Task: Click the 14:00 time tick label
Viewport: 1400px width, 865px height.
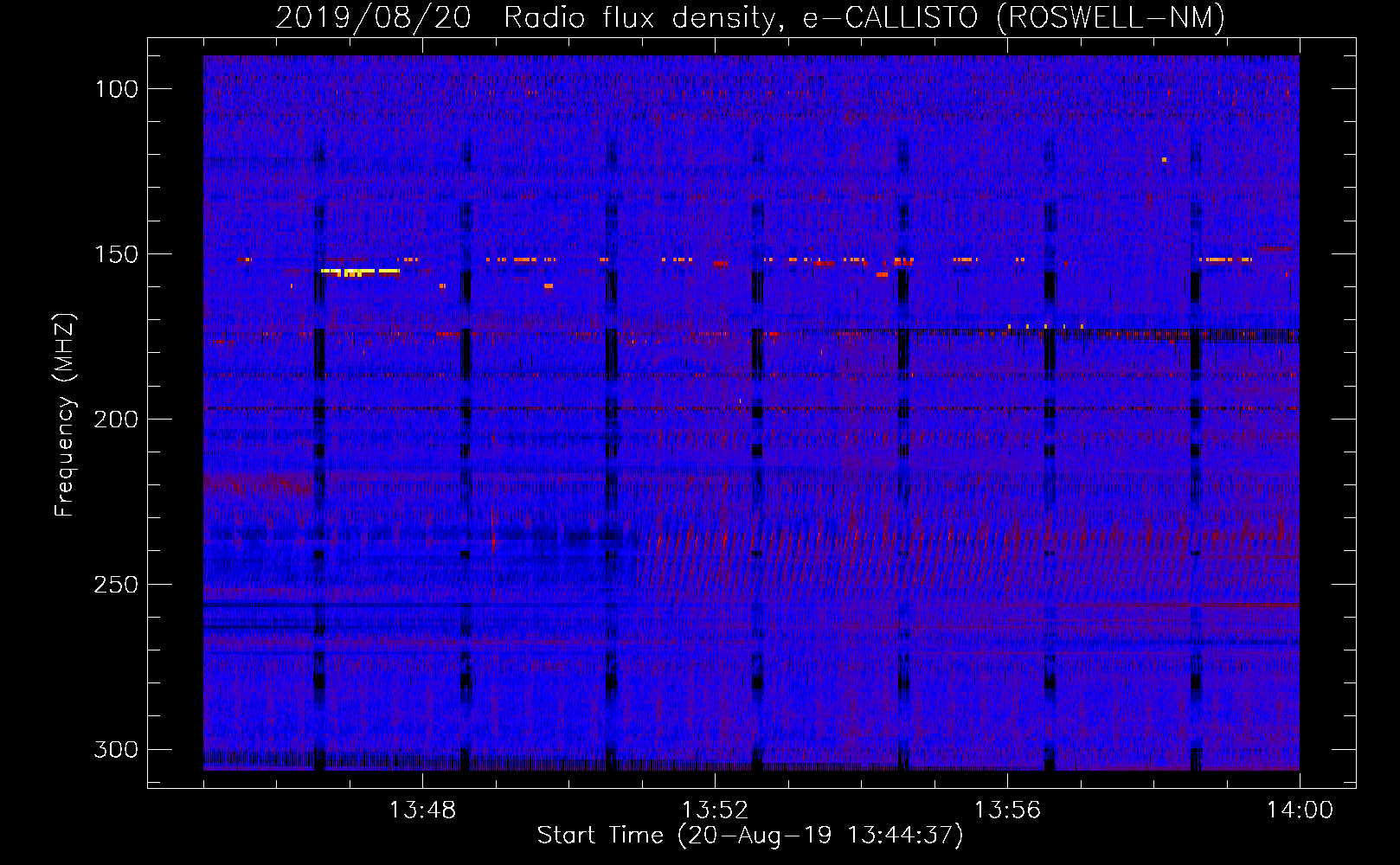Action: point(1300,811)
